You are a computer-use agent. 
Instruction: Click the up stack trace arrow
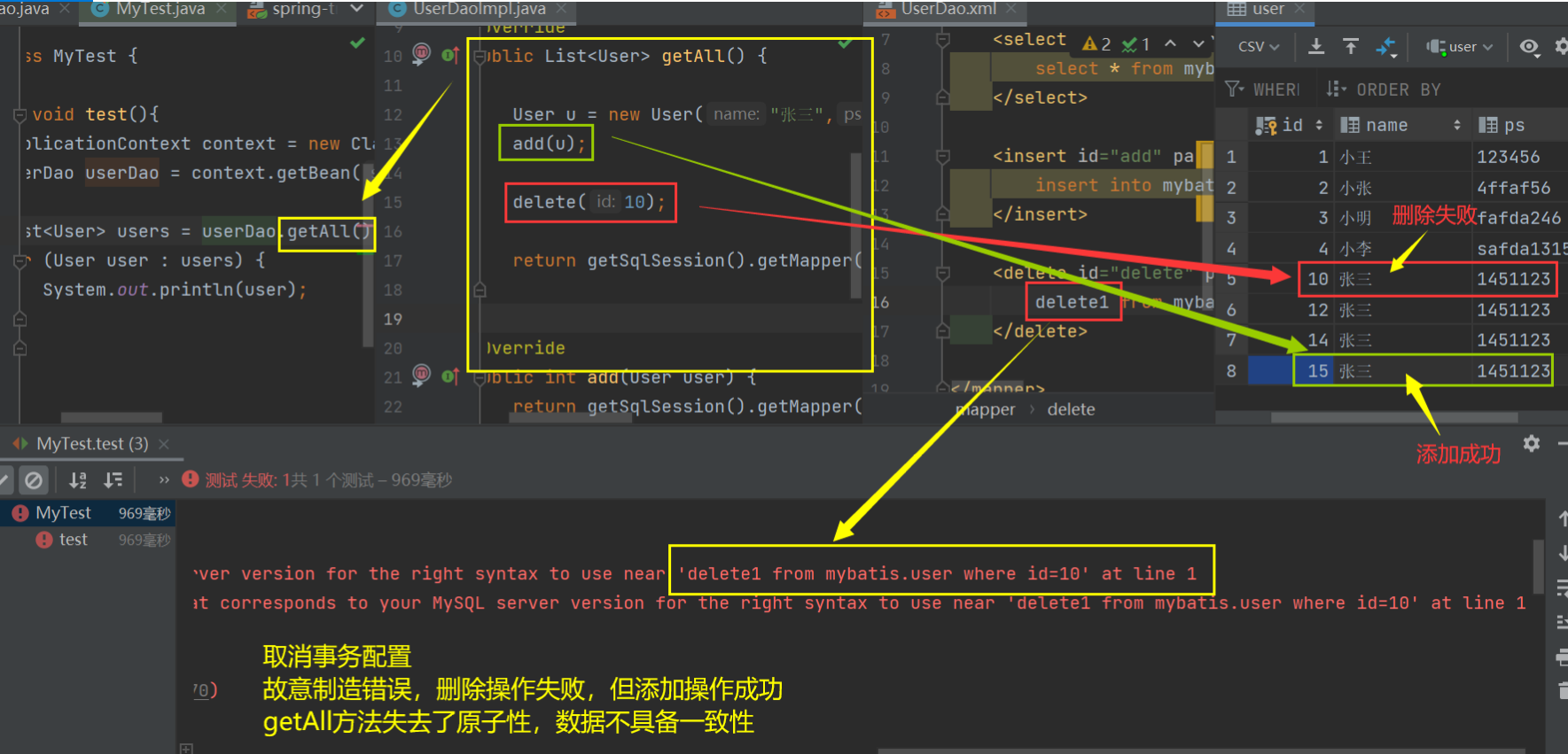click(x=1562, y=519)
